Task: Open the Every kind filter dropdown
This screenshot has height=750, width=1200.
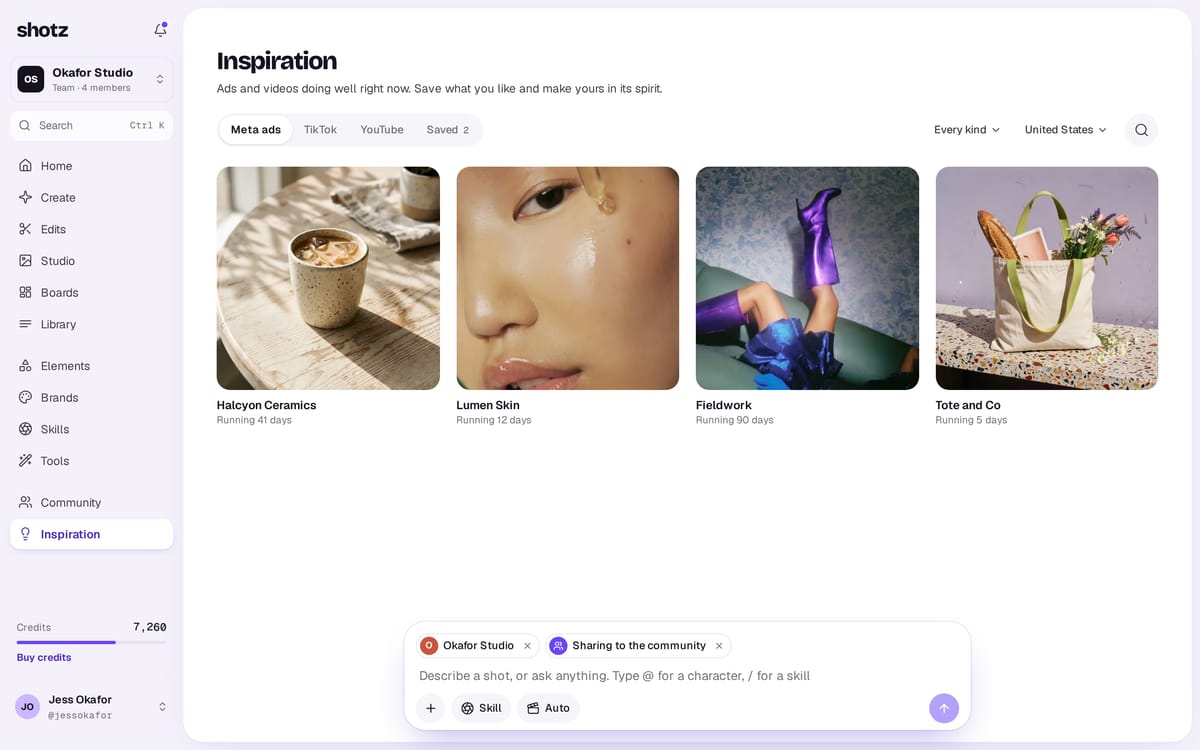Action: point(967,130)
